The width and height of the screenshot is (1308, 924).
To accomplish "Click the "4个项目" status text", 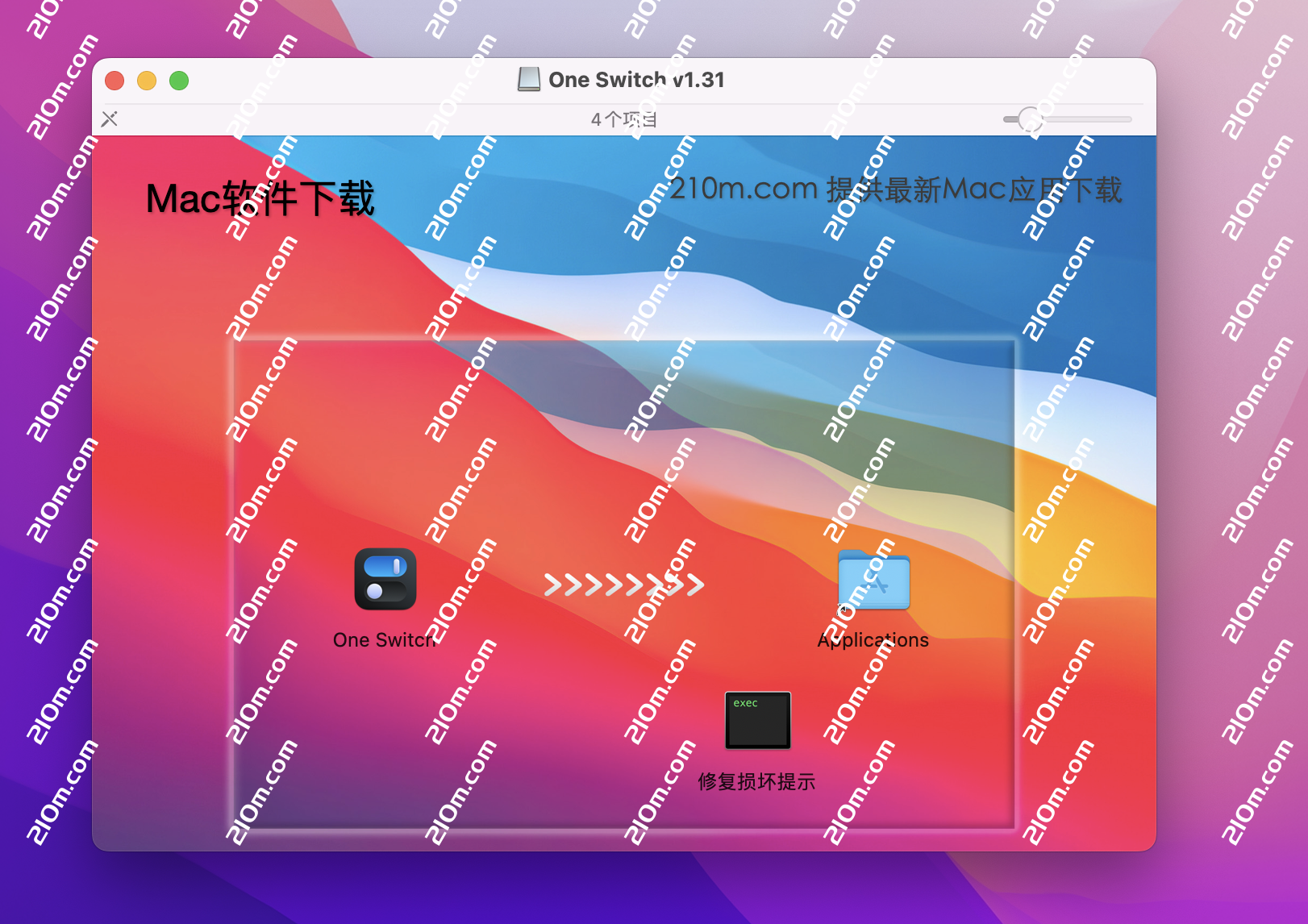I will coord(624,119).
